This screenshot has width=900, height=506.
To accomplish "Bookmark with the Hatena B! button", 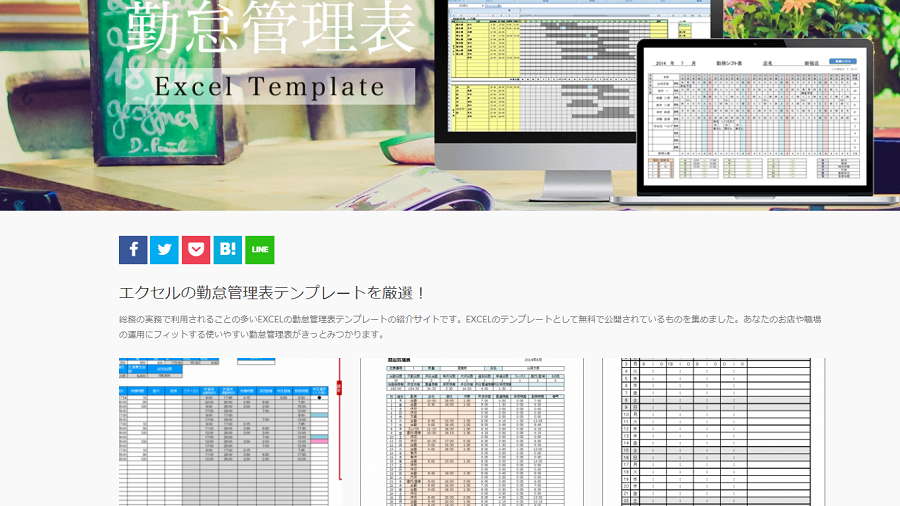I will click(228, 250).
